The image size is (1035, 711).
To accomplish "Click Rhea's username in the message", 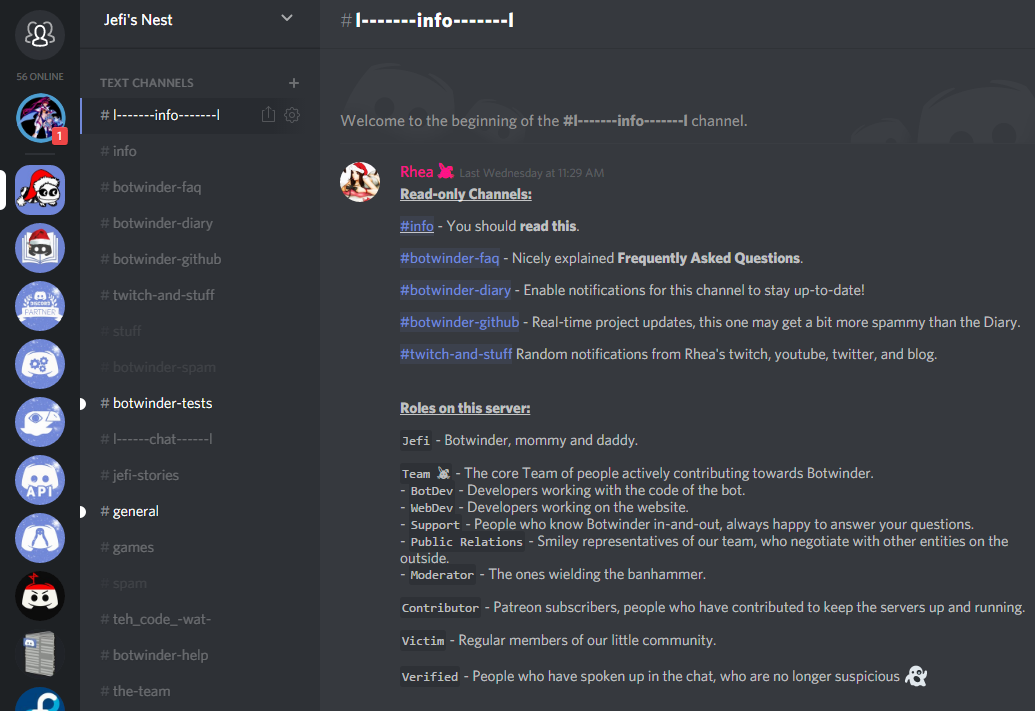I will (x=417, y=172).
